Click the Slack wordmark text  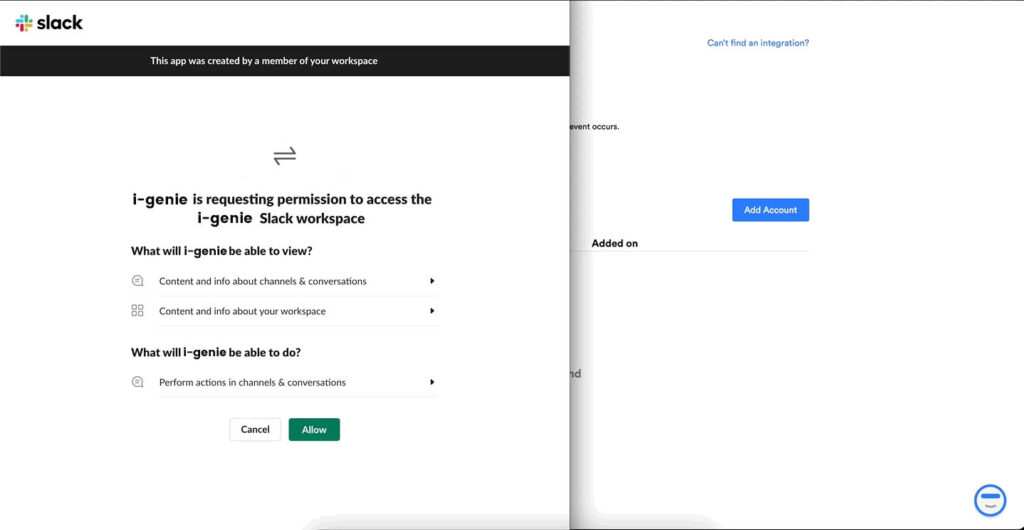tap(60, 22)
